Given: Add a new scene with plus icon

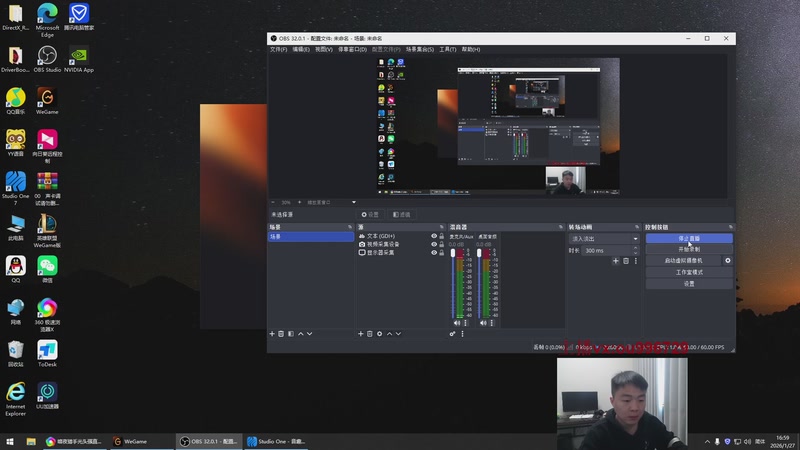Looking at the screenshot, I should (272, 334).
